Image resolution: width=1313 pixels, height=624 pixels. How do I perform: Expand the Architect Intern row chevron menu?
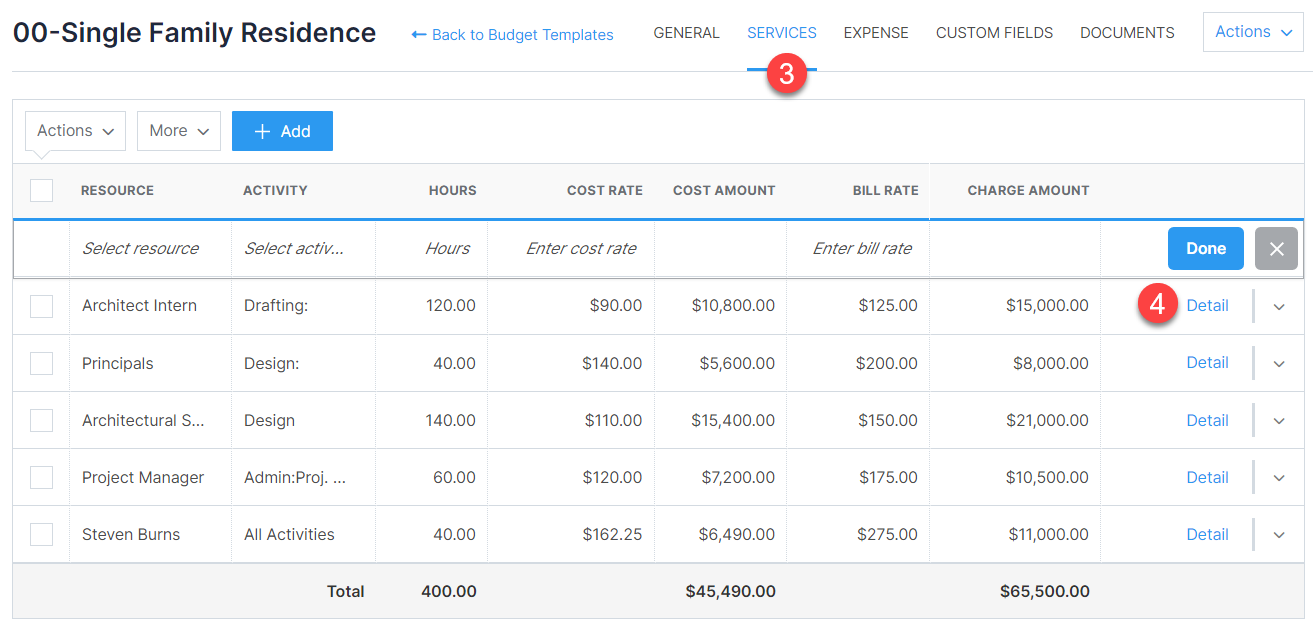(x=1279, y=307)
